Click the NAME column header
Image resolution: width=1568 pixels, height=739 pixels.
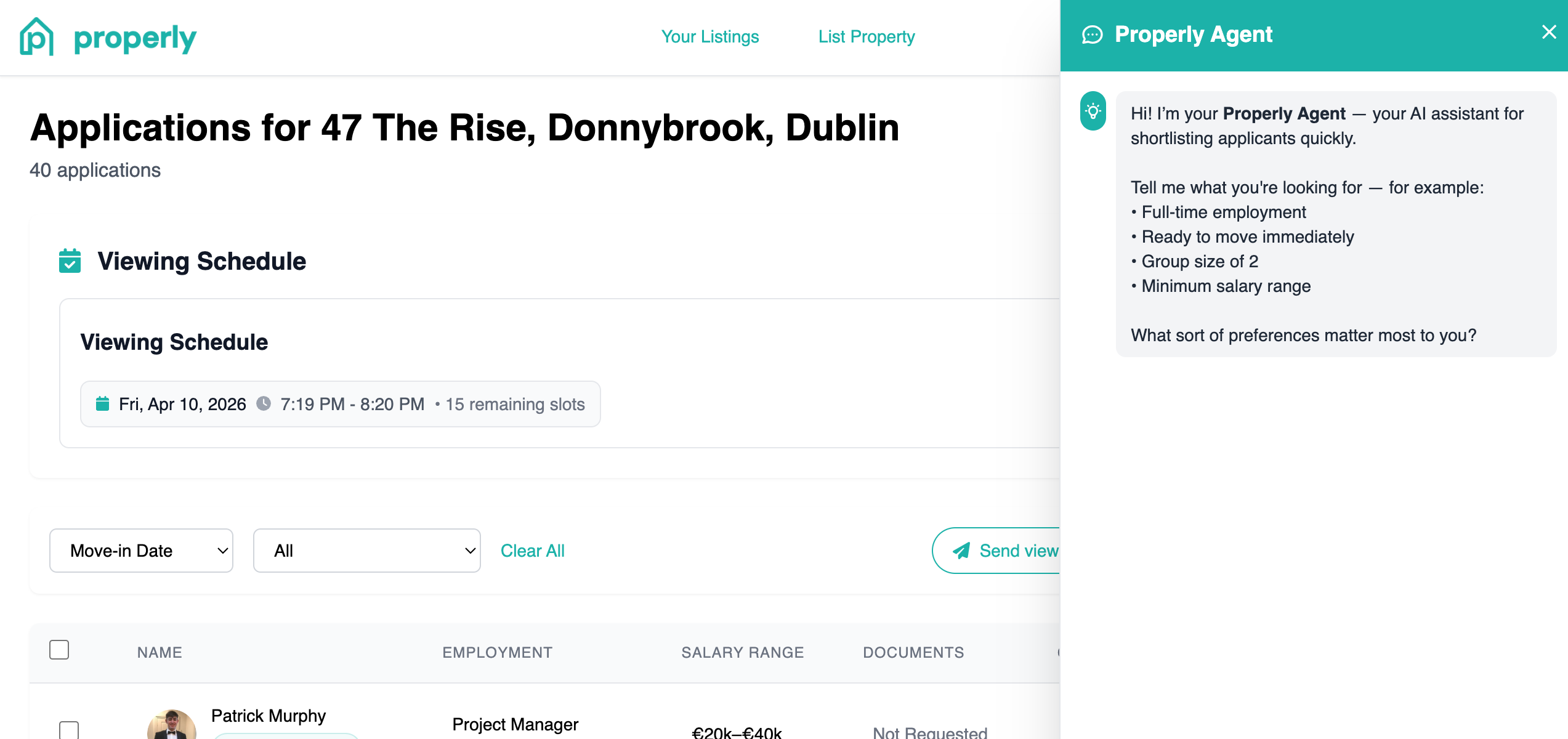point(159,652)
